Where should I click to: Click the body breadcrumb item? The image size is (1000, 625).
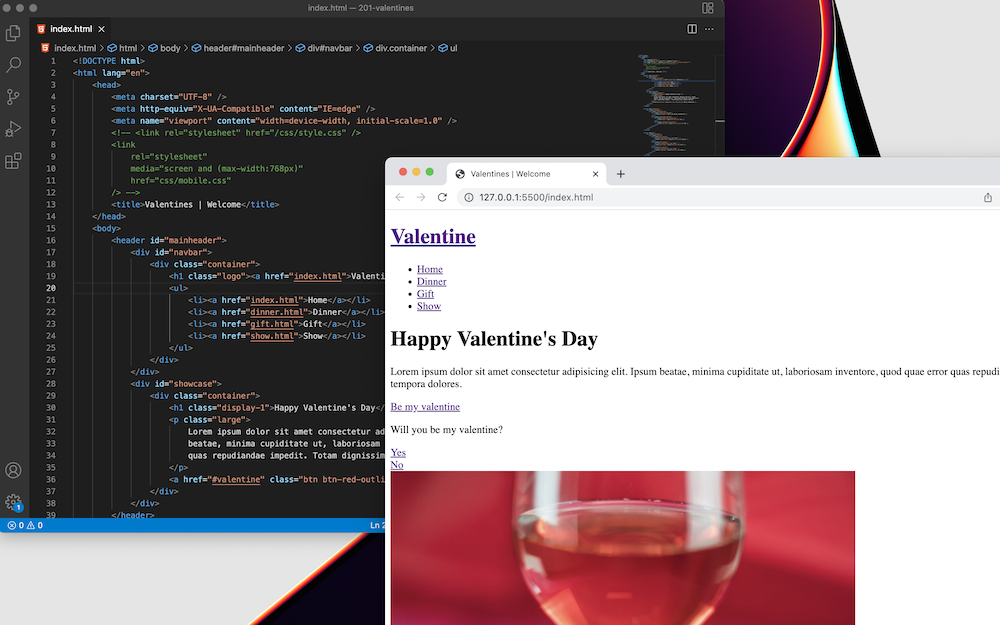(x=165, y=48)
